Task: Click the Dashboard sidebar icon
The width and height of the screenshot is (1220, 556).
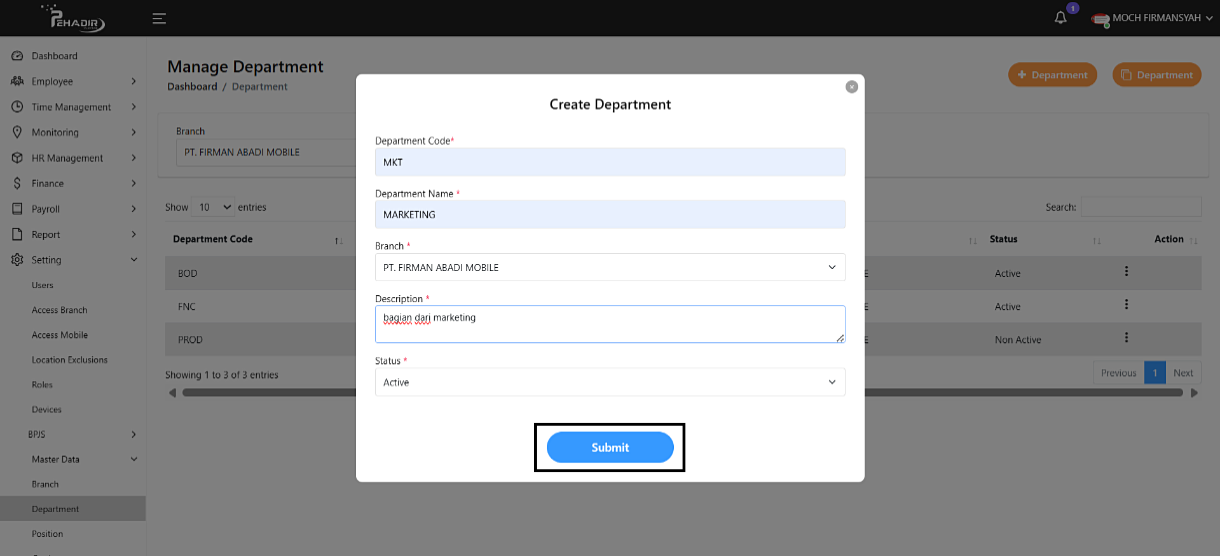Action: (17, 56)
